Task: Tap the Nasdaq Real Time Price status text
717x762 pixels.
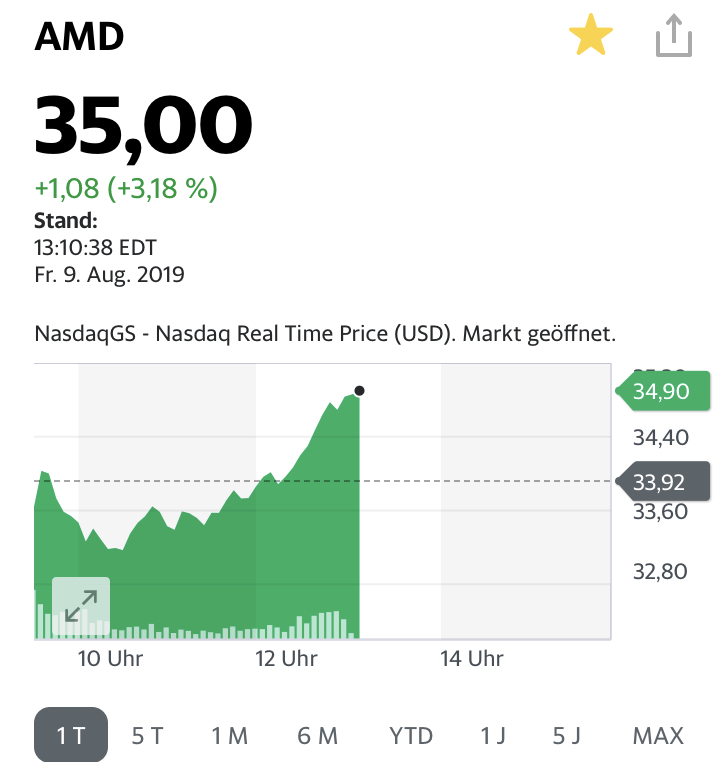Action: coord(325,333)
